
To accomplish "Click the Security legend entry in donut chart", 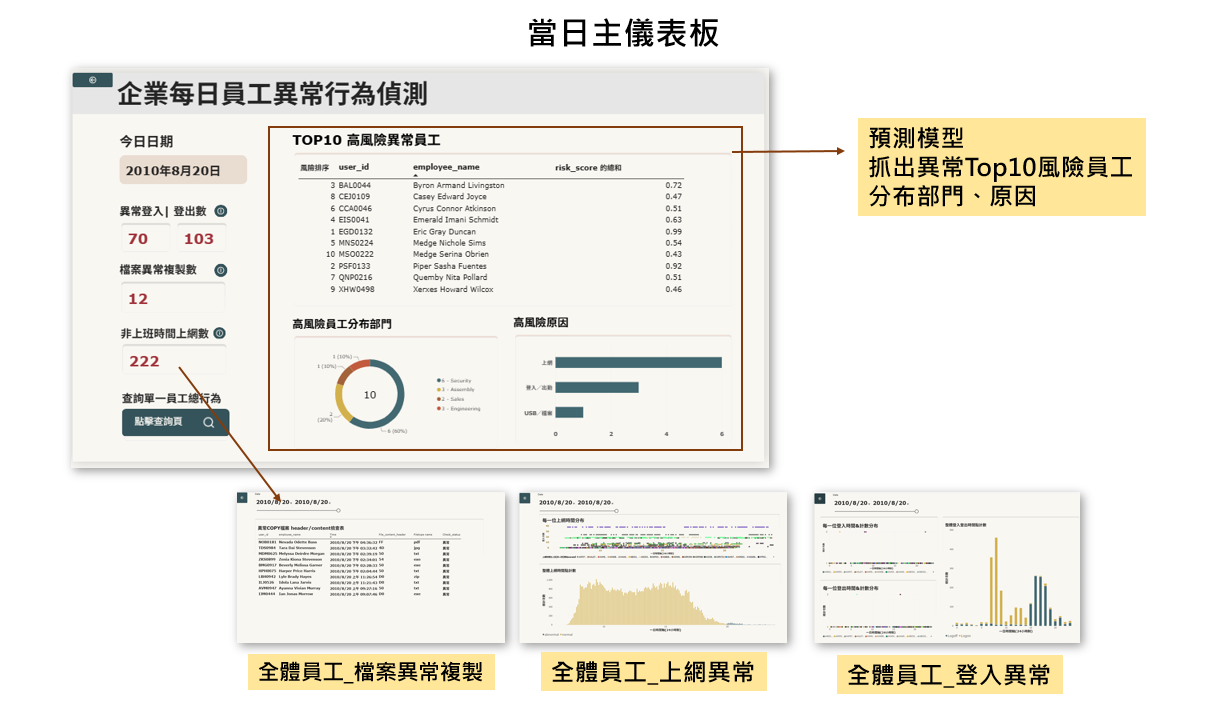I will [455, 381].
